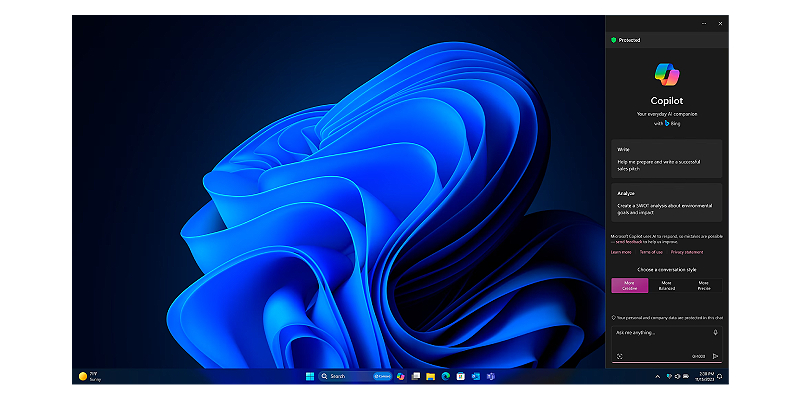
Task: Open Outlook from the taskbar
Action: [476, 376]
